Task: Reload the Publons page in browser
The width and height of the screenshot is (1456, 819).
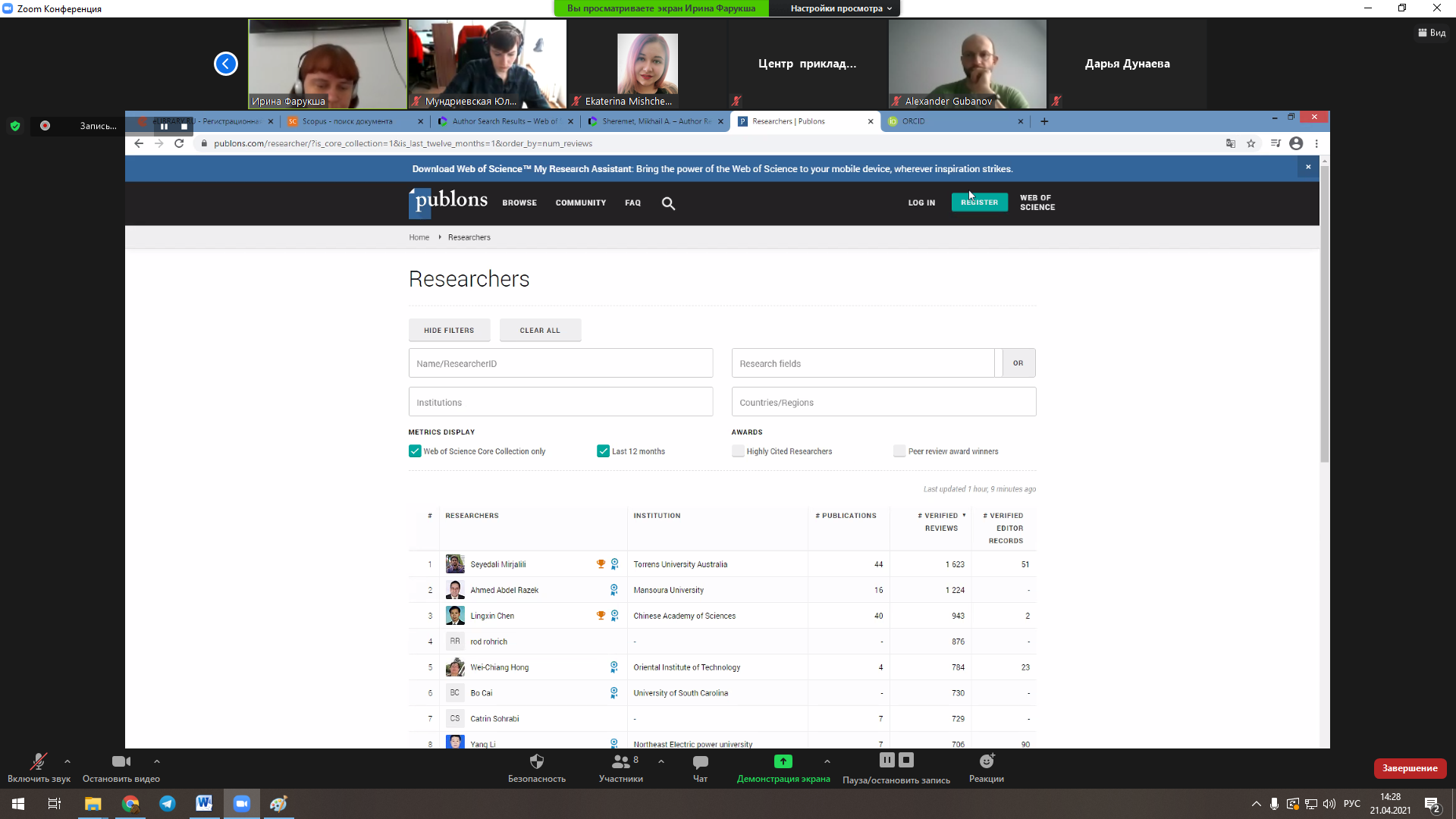Action: tap(179, 143)
